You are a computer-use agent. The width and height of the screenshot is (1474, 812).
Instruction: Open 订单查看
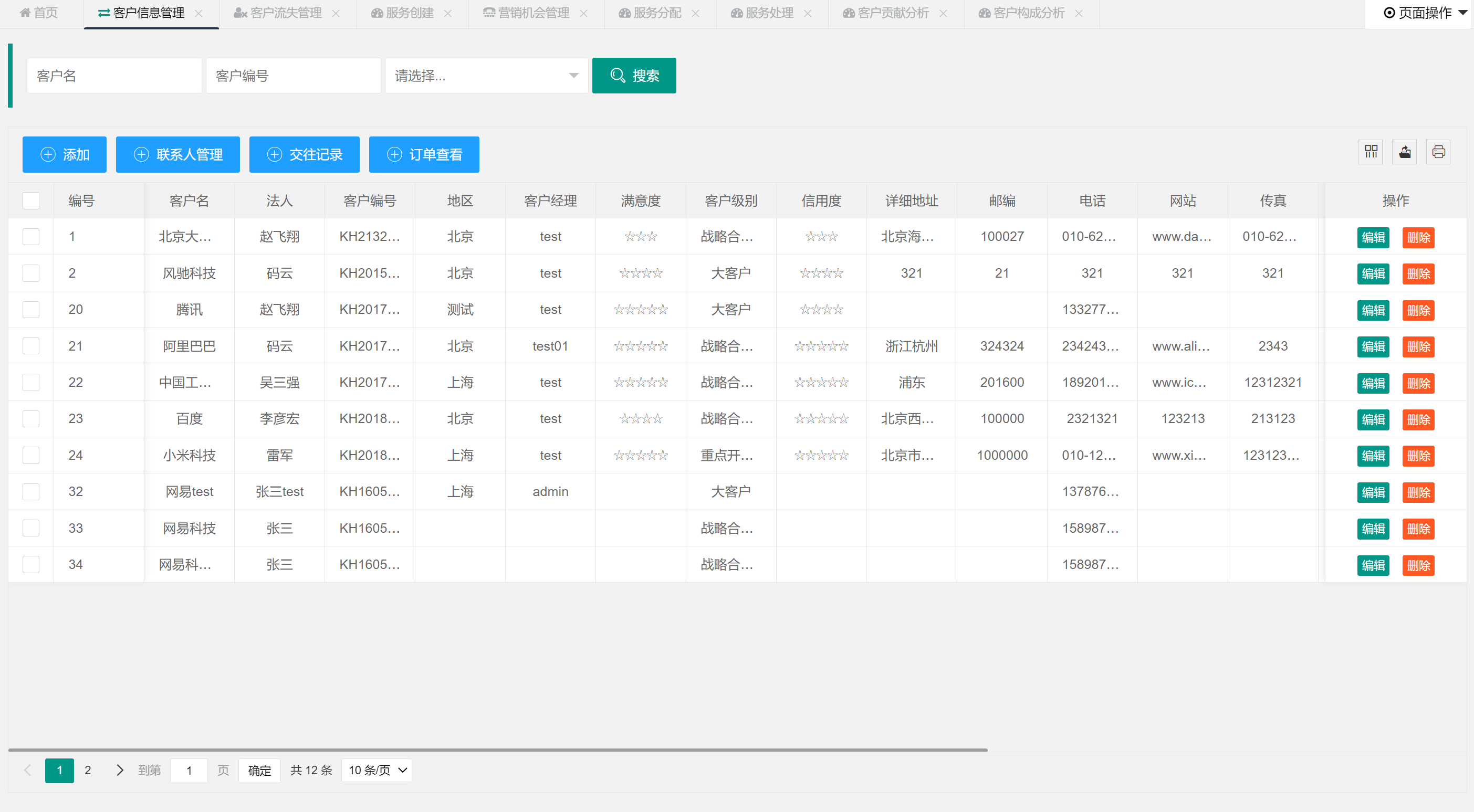click(x=424, y=154)
